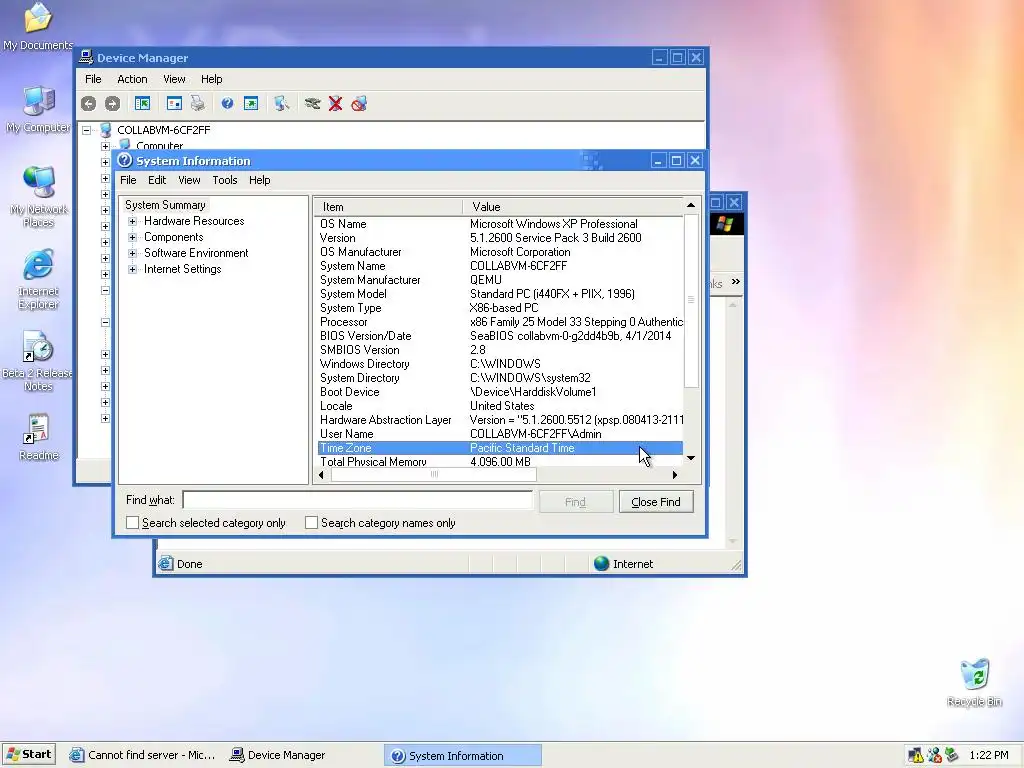Expand the Internet Settings node
The height and width of the screenshot is (768, 1024).
pos(133,269)
